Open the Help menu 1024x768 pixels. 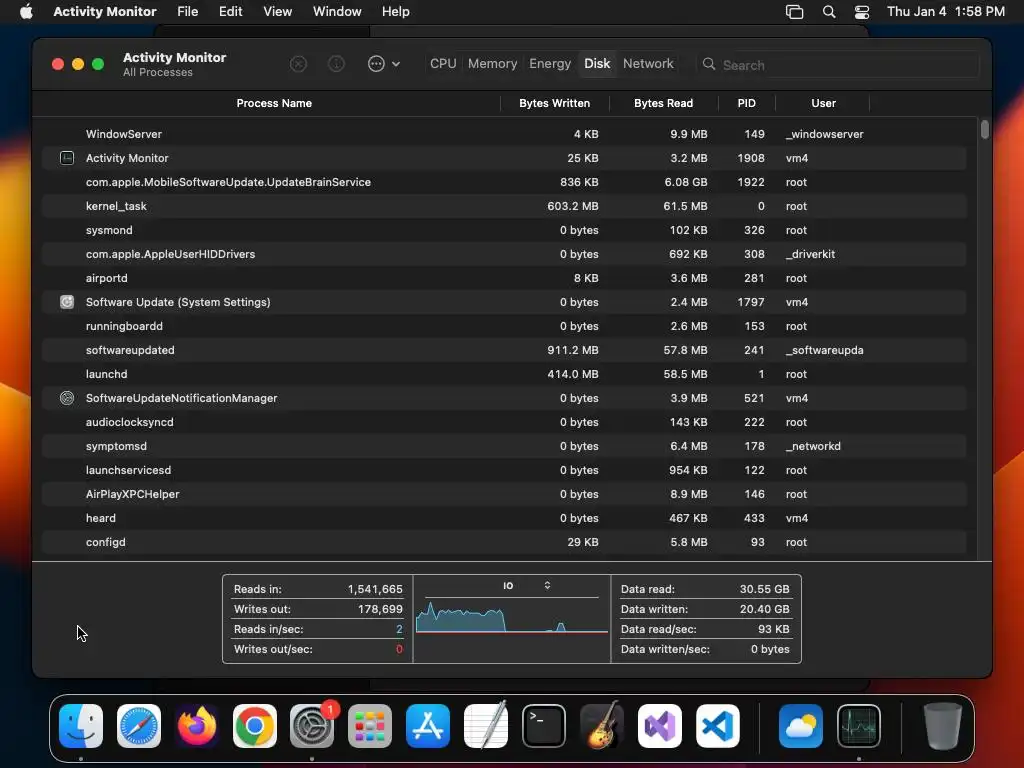pos(396,12)
